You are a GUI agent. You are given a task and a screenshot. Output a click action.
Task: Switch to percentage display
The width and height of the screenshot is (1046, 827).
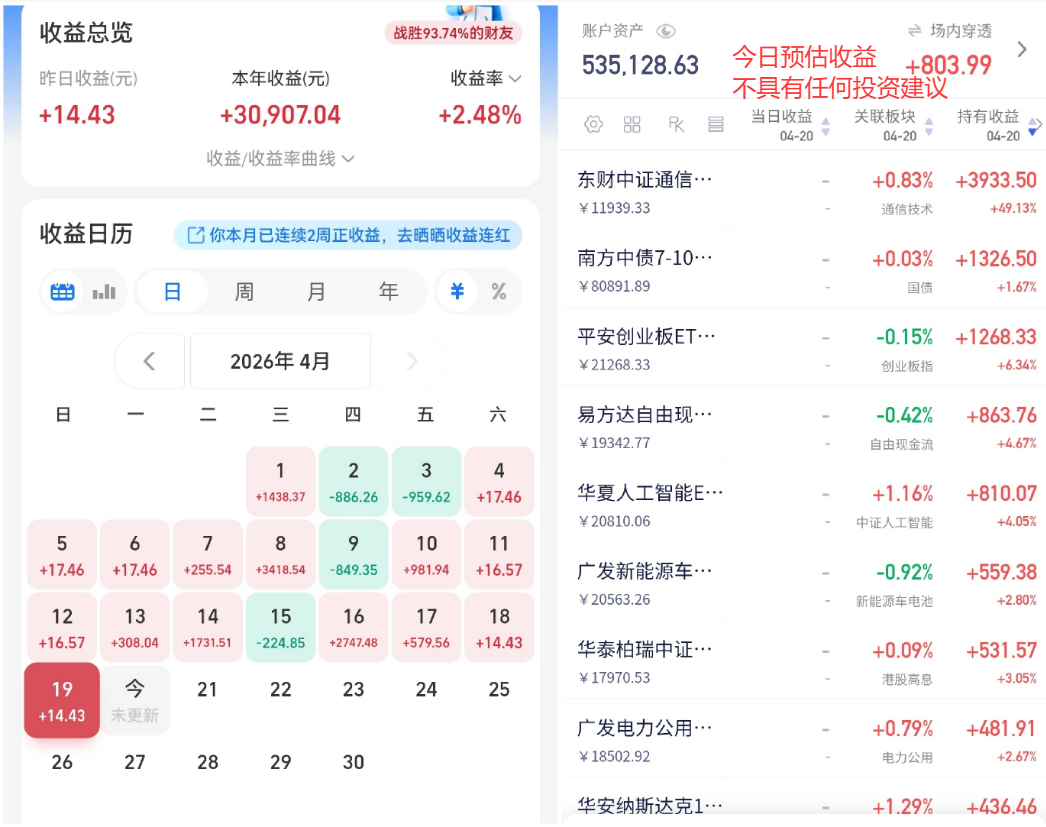(499, 291)
